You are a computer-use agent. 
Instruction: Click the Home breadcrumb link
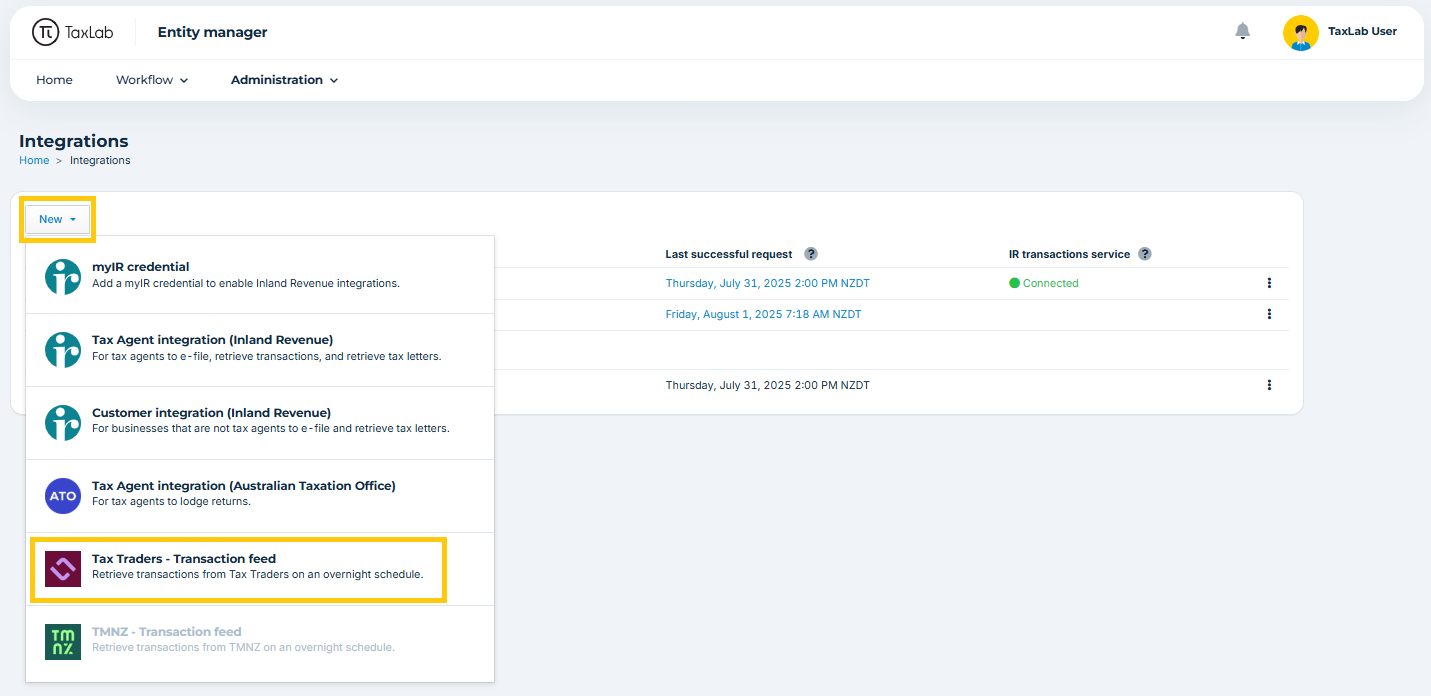click(34, 160)
